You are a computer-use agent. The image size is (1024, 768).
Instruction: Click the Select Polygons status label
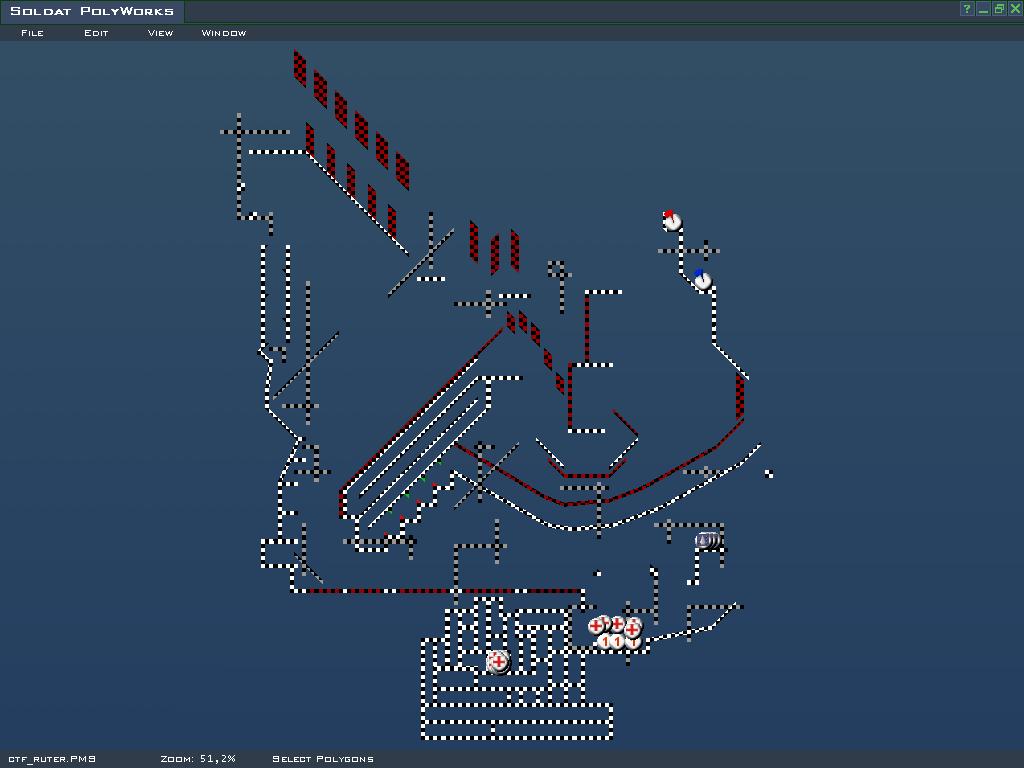pyautogui.click(x=322, y=759)
